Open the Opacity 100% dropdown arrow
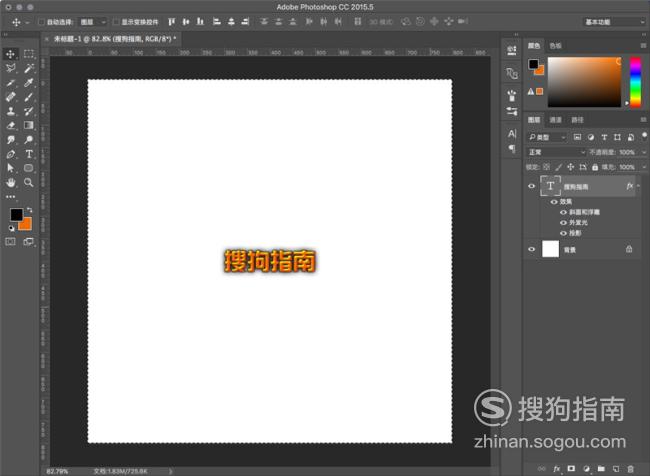Viewport: 650px width, 476px height. (x=643, y=152)
